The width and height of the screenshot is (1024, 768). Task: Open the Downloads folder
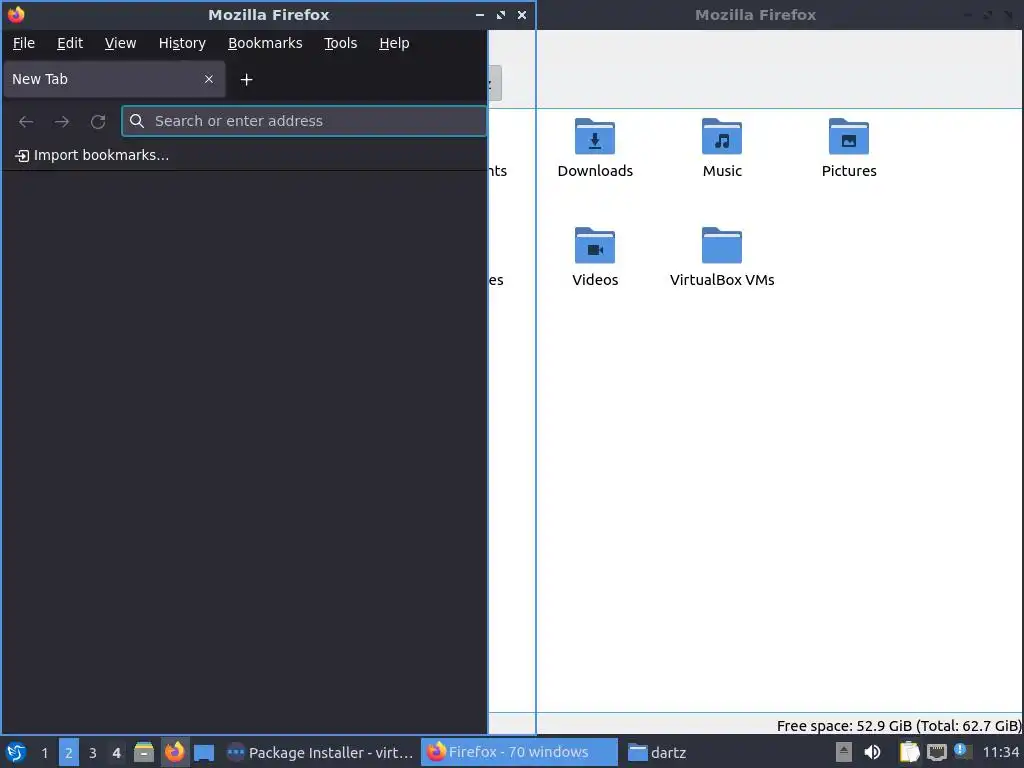click(x=595, y=148)
